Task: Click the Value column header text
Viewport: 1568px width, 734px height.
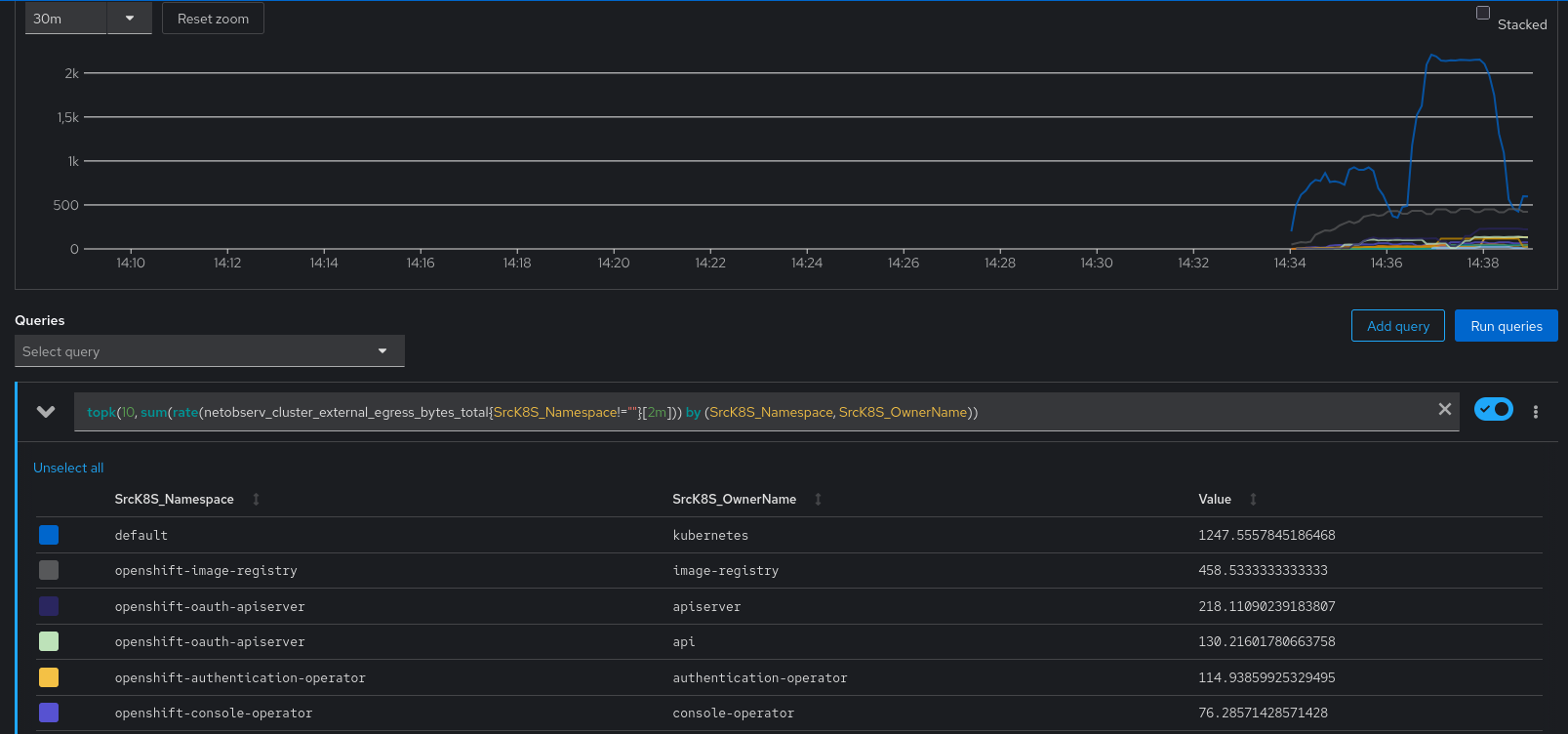Action: click(x=1215, y=499)
